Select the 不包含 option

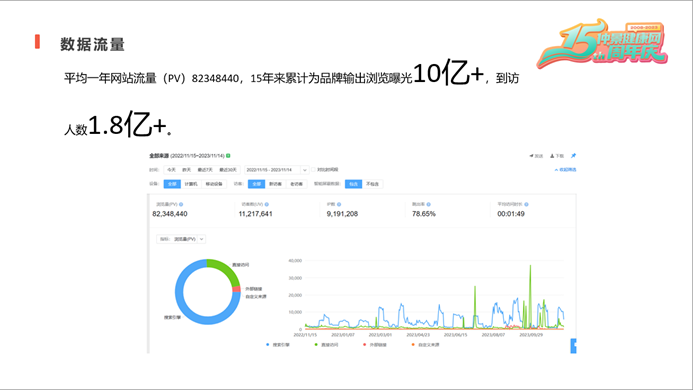[x=373, y=184]
